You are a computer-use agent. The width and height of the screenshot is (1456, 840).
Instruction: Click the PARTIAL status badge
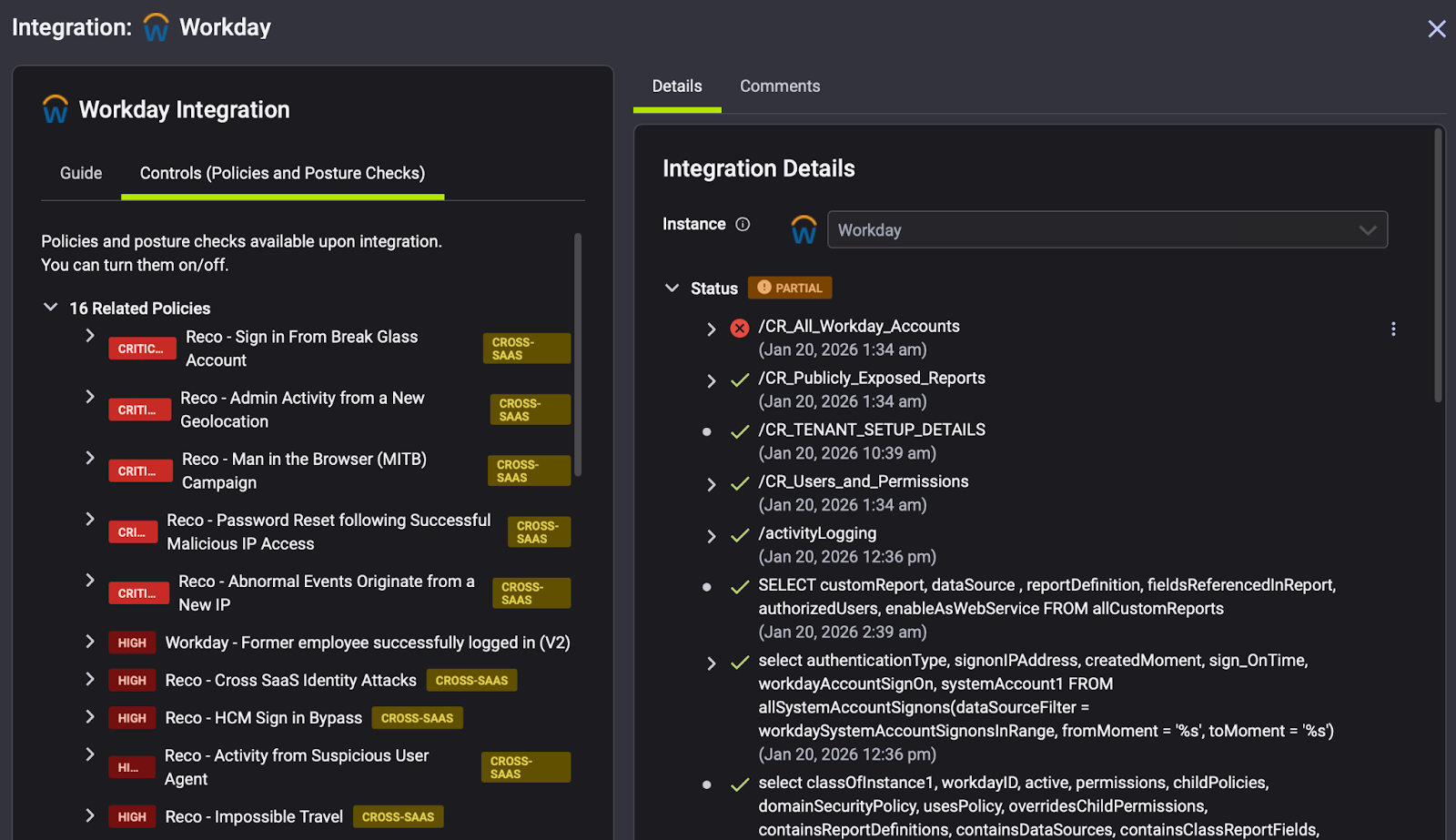coord(790,288)
